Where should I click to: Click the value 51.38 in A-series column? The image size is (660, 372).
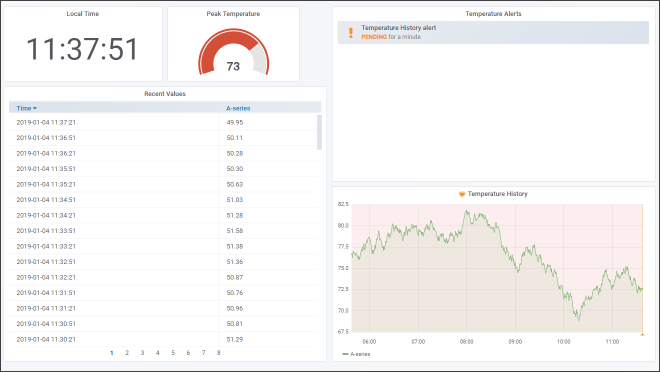[235, 247]
